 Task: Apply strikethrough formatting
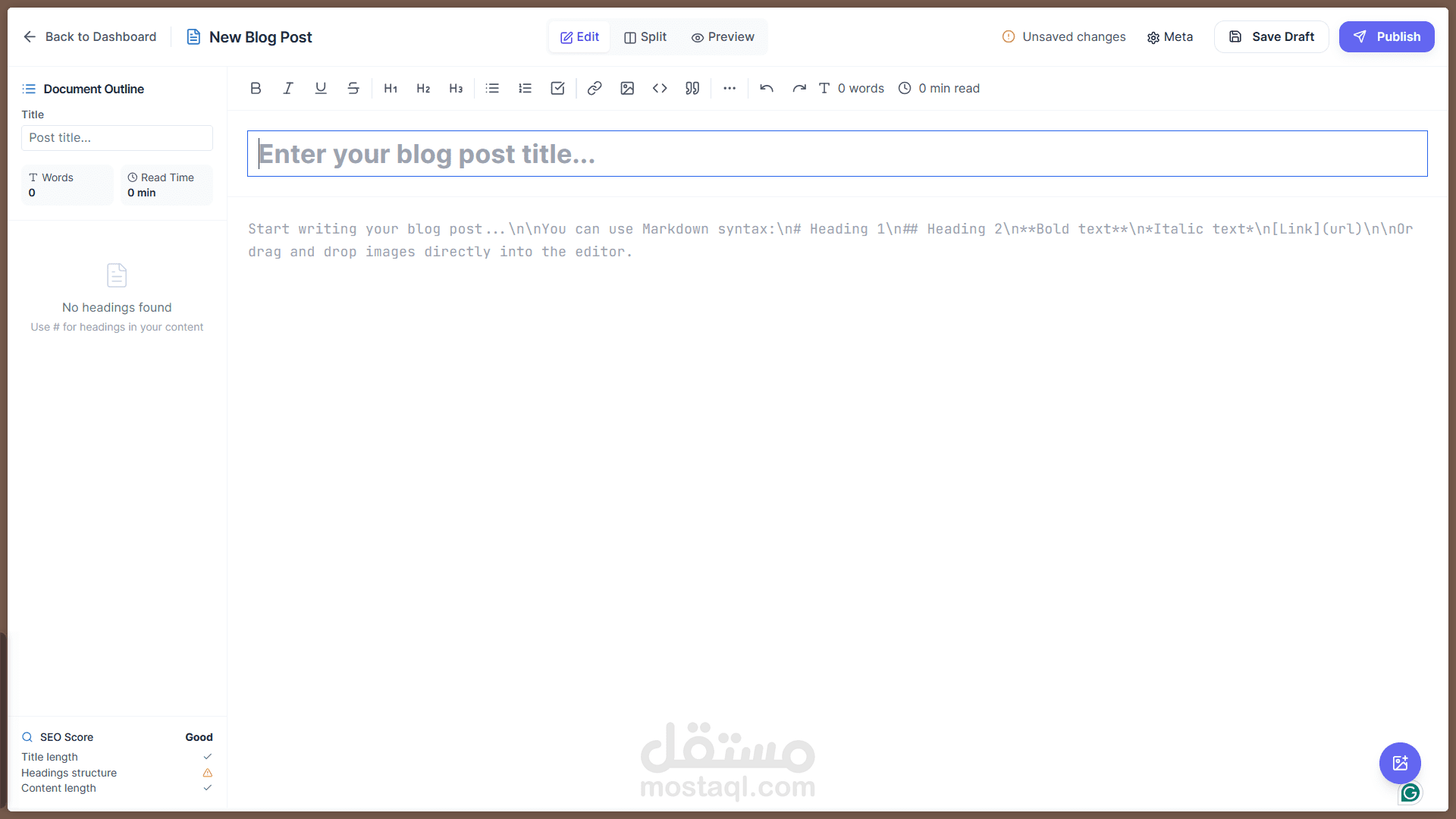click(x=353, y=89)
